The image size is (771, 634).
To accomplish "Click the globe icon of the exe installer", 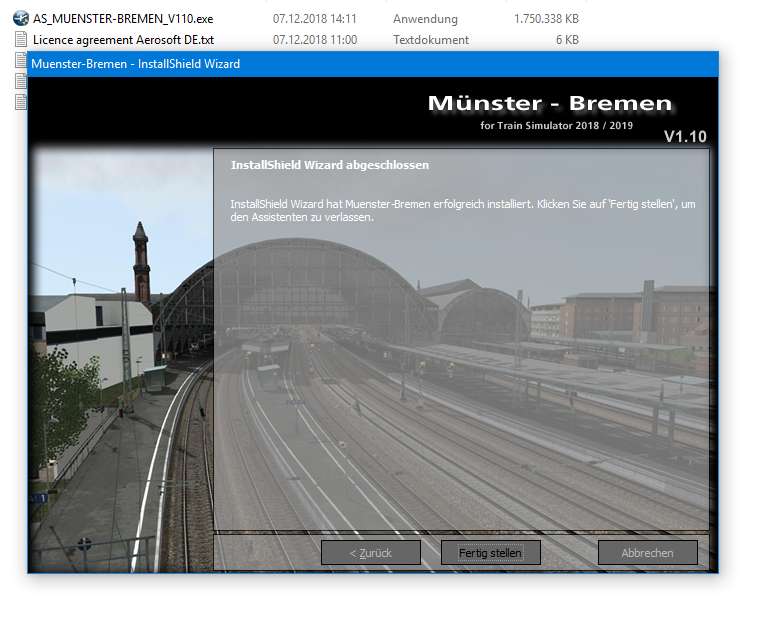I will tap(21, 19).
